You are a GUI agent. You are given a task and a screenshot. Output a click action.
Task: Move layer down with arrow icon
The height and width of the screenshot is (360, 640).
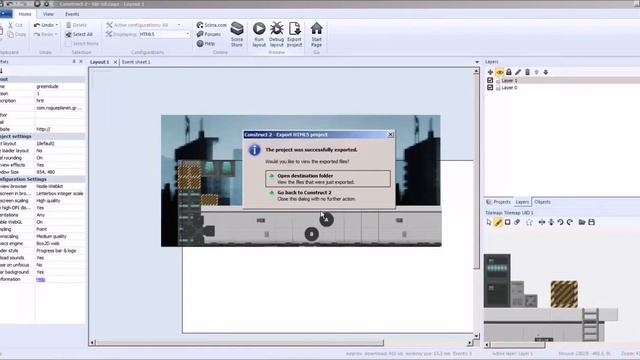546,72
